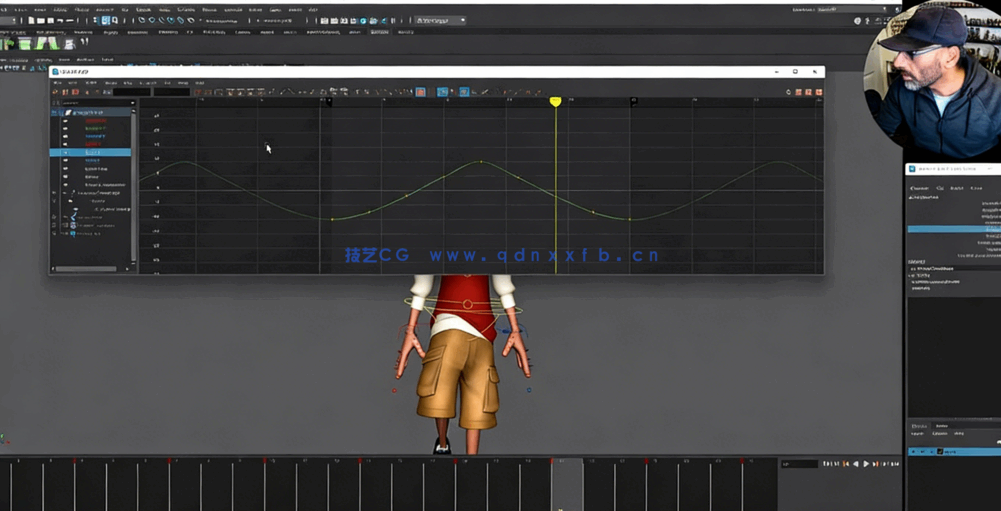
Task: Collapse the top node in Graph Editor outliner
Action: click(x=57, y=113)
